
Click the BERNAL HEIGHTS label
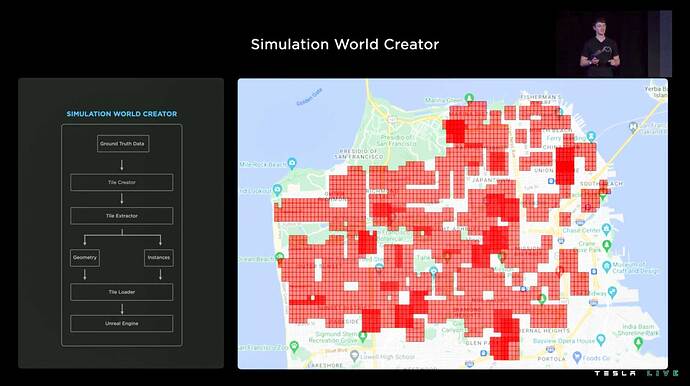[x=545, y=331]
